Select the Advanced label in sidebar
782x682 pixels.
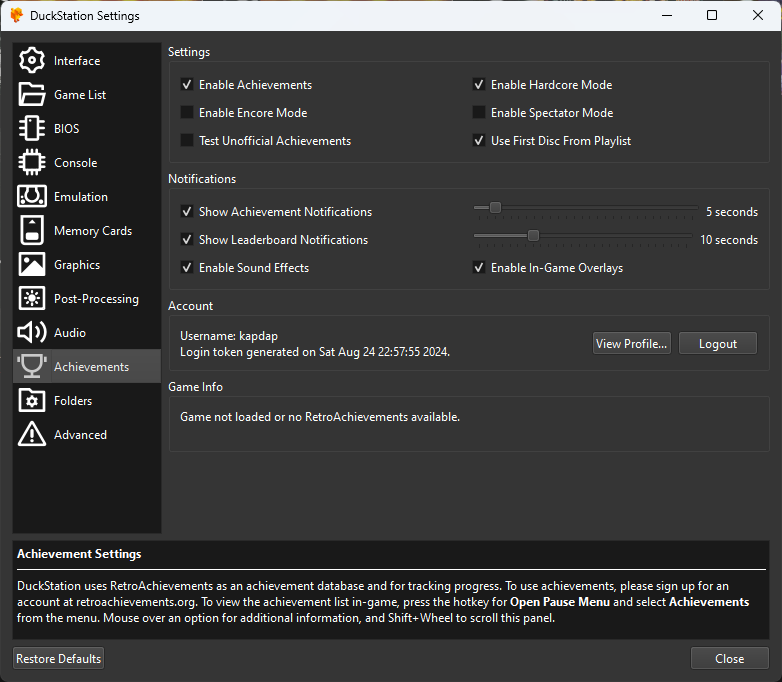pyautogui.click(x=80, y=435)
